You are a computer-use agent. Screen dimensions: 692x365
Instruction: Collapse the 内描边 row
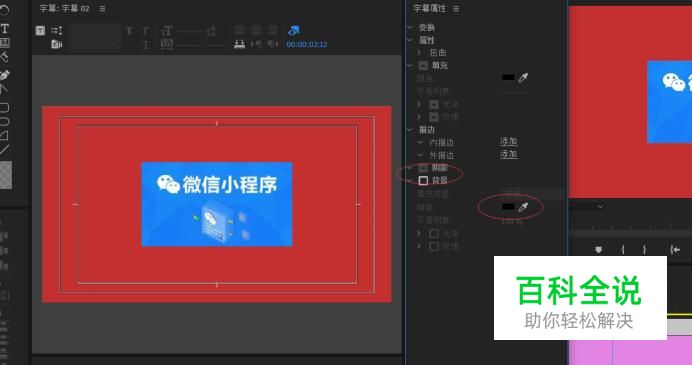click(x=420, y=143)
